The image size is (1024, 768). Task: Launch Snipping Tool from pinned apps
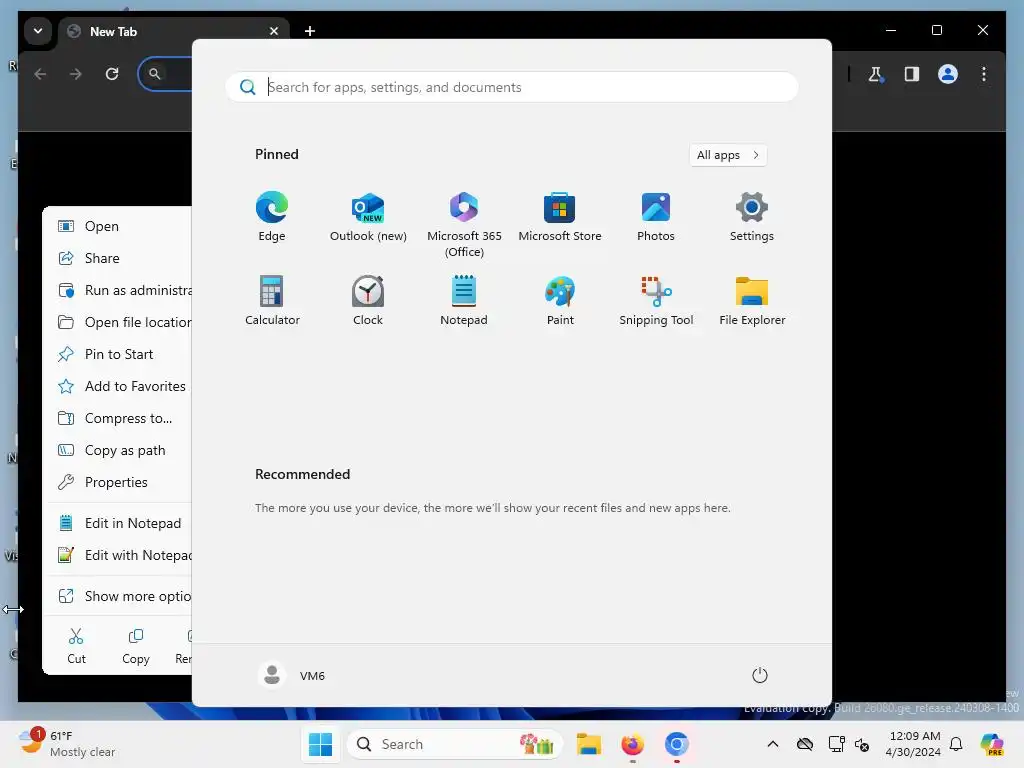tap(656, 301)
